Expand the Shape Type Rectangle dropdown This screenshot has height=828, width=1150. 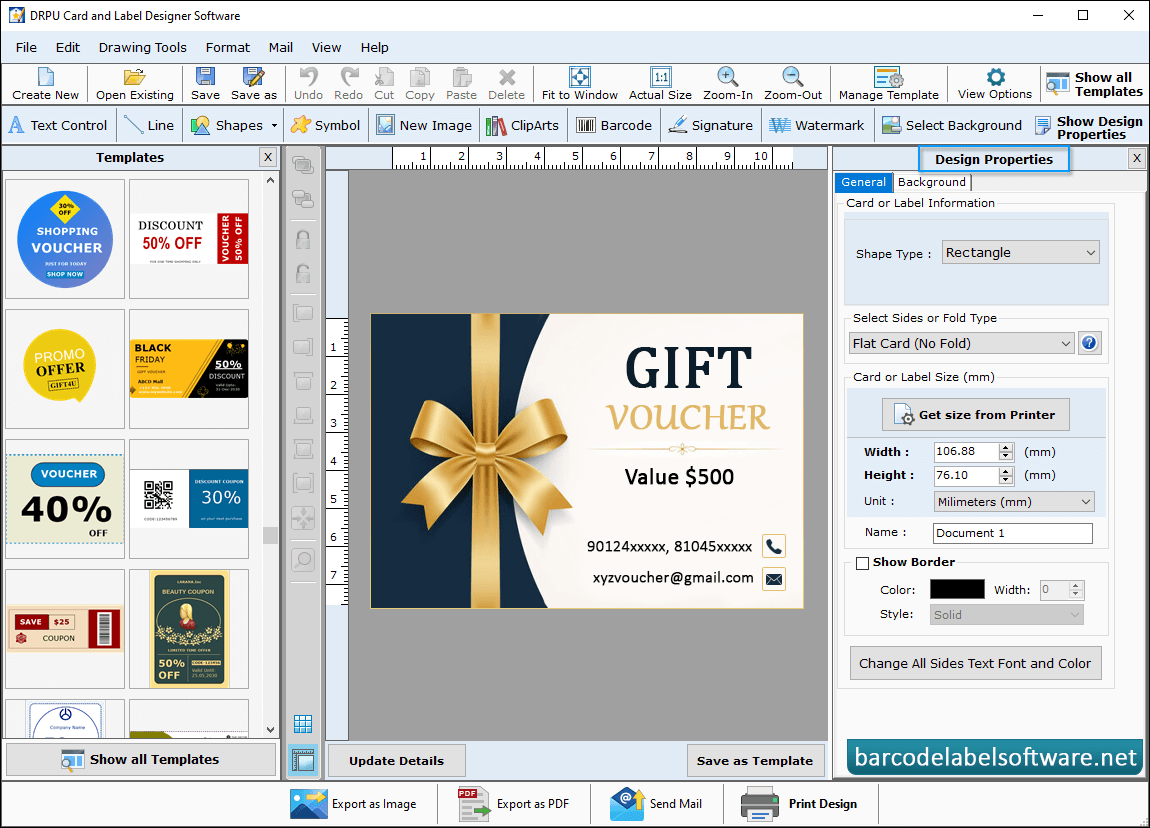(1020, 252)
